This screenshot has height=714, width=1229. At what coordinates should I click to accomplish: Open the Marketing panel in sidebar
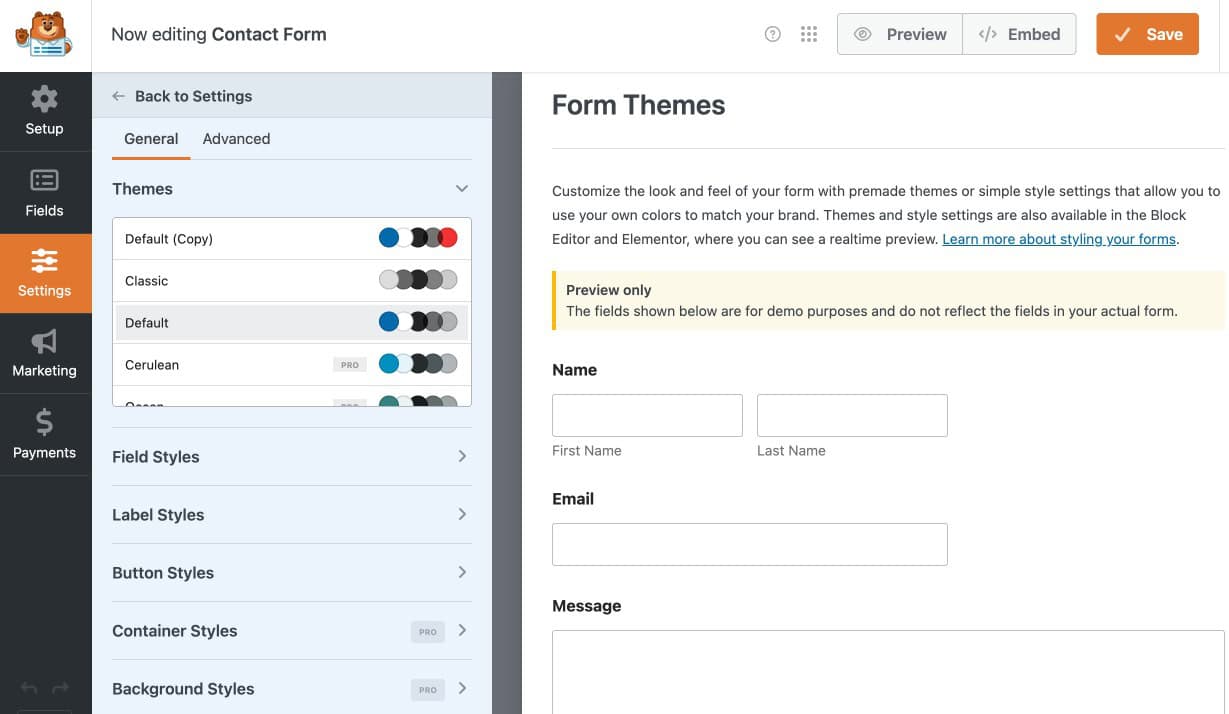44,354
